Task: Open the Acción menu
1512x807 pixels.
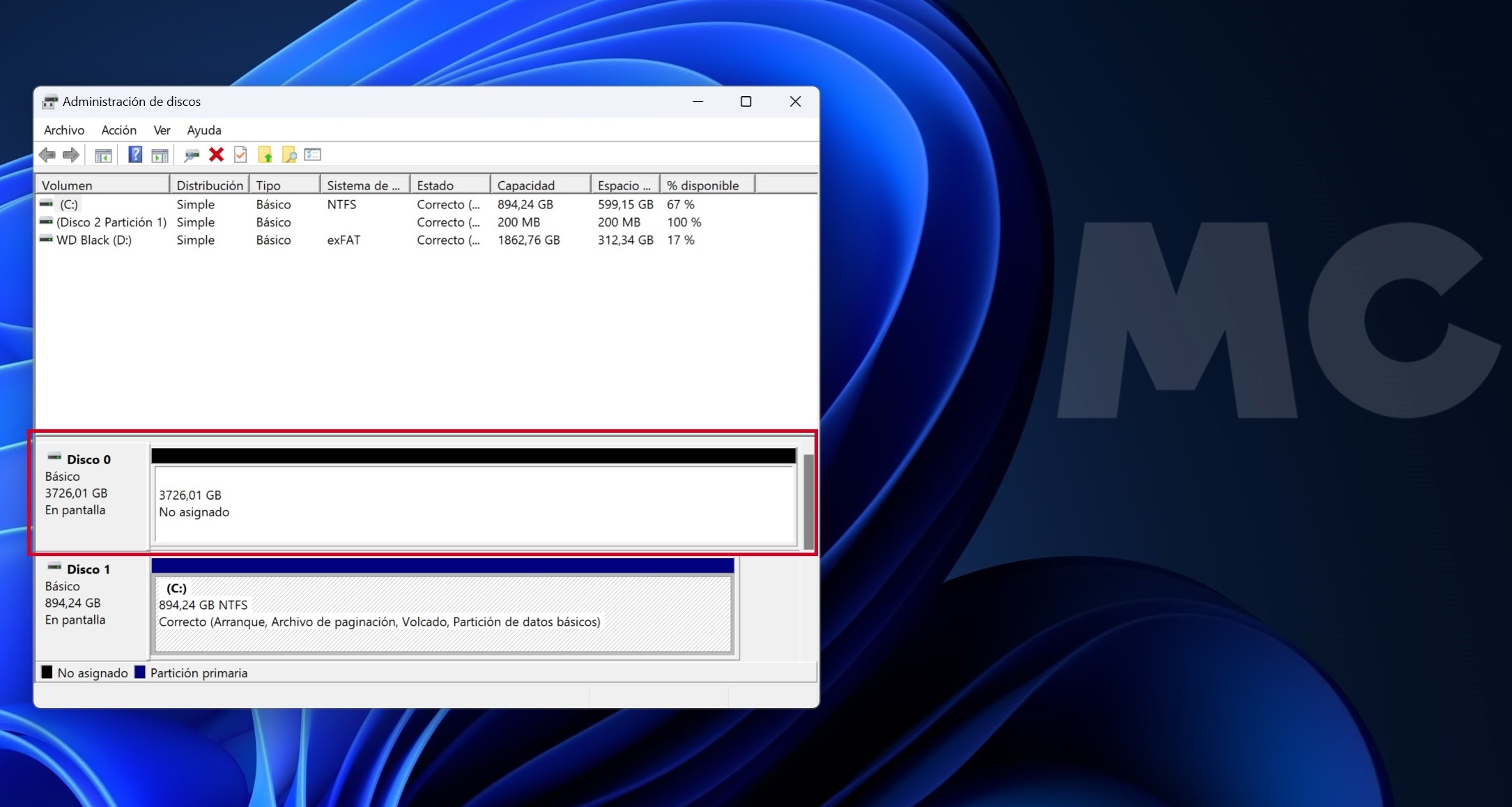Action: pyautogui.click(x=118, y=130)
